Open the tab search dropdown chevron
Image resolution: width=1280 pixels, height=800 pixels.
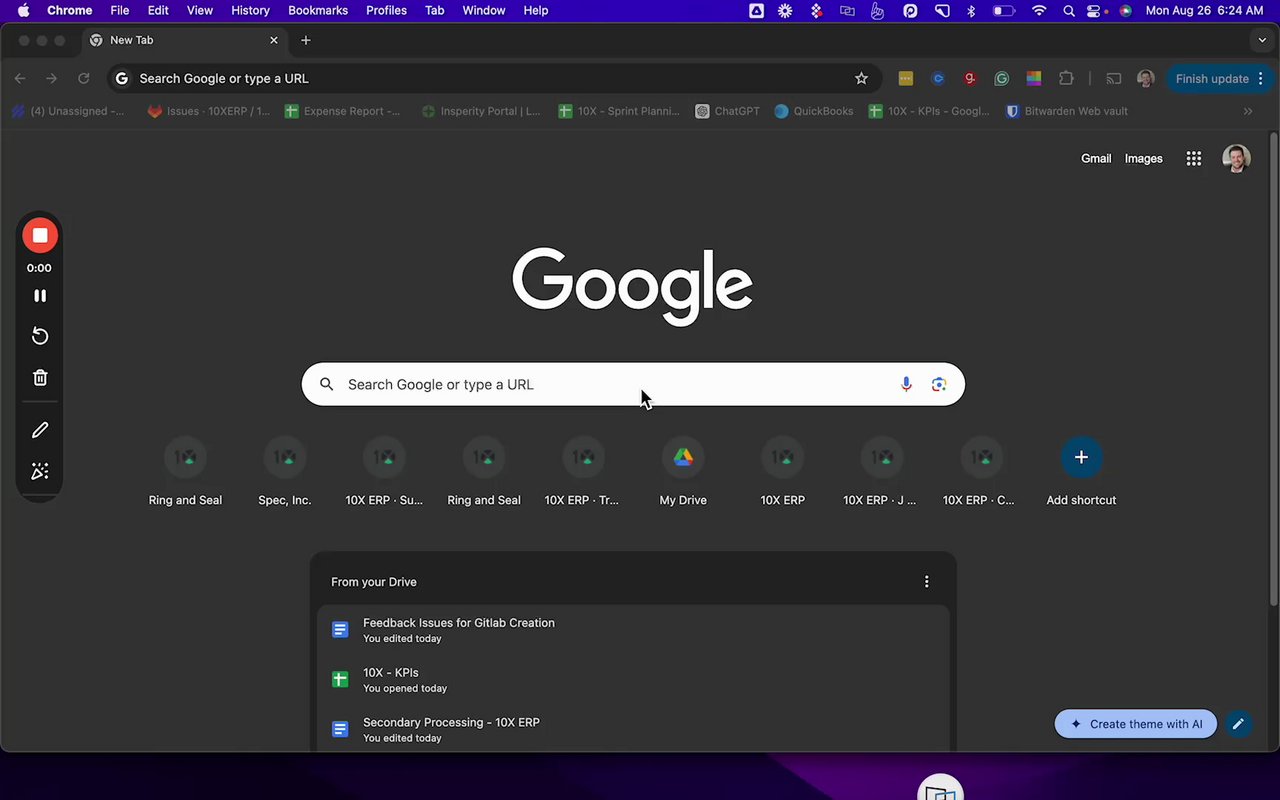pos(1262,40)
